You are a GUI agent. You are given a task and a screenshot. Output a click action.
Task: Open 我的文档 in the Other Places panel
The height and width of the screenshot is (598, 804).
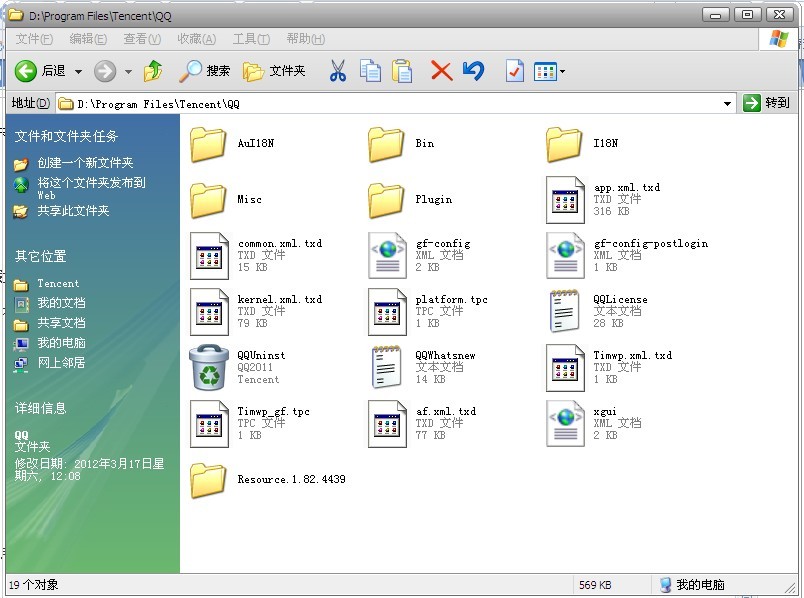(x=61, y=303)
